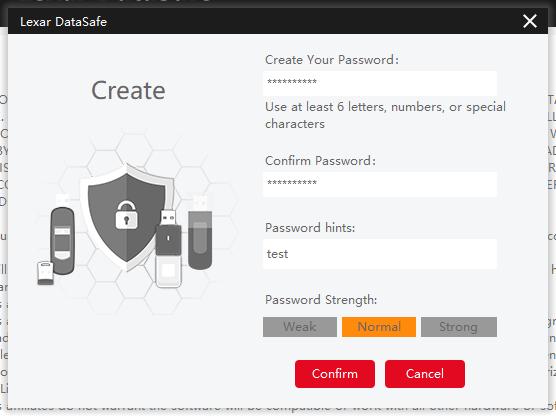Click the 'Password hints:' label

click(310, 227)
